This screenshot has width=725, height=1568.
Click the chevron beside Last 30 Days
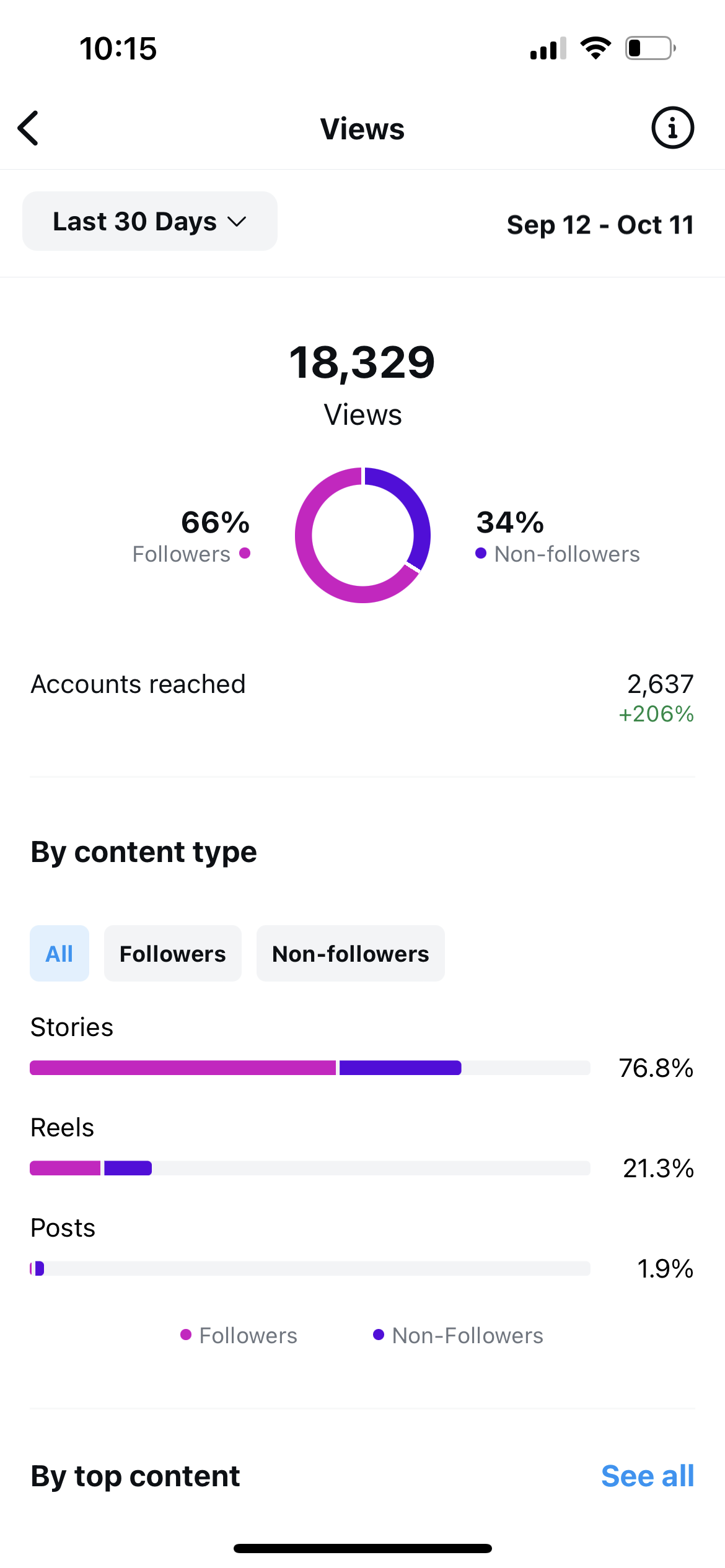237,222
